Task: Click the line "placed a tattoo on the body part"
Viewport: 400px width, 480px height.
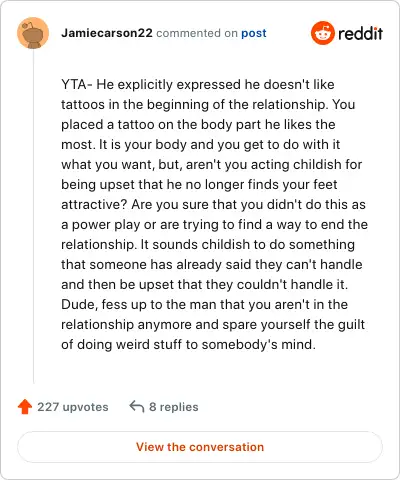Action: click(x=198, y=125)
